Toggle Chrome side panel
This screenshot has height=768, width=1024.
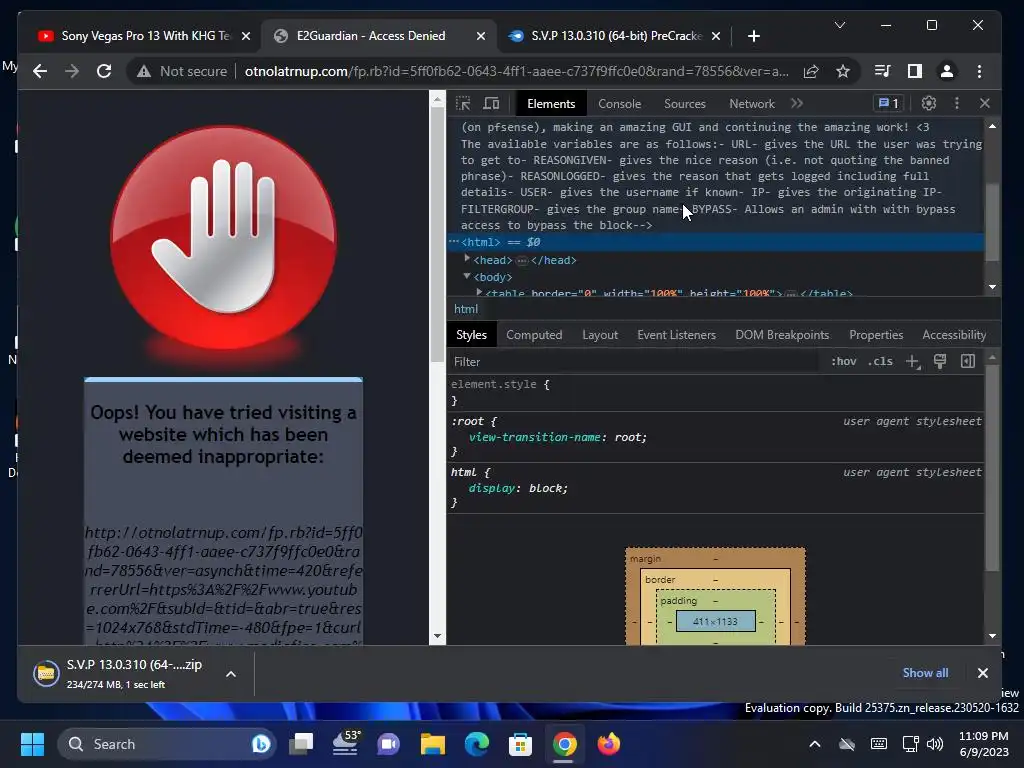click(914, 71)
